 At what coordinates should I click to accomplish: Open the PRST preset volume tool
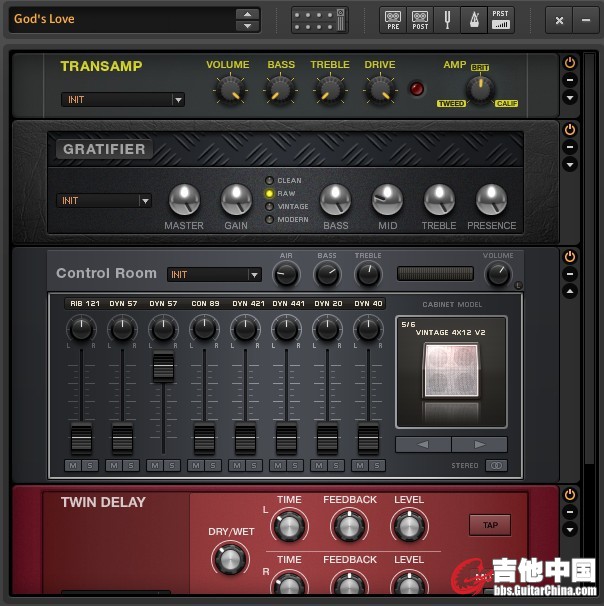click(x=500, y=19)
